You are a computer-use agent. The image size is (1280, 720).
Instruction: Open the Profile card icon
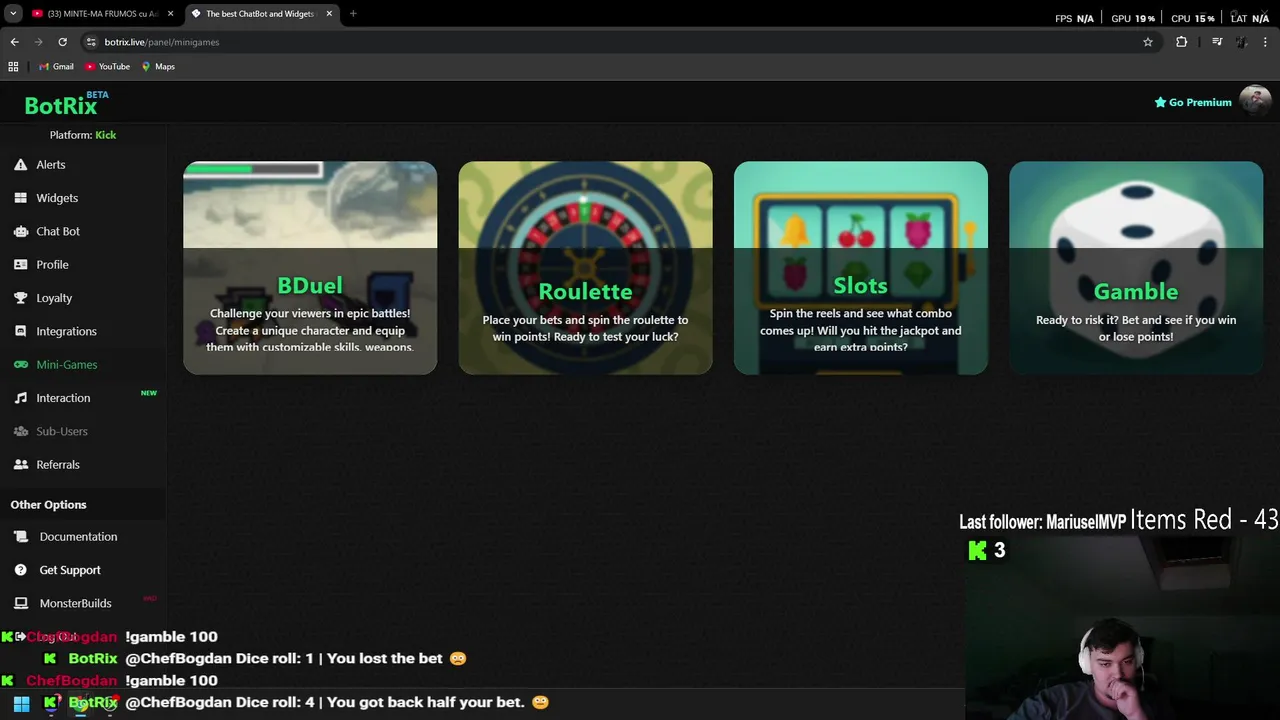coord(20,265)
